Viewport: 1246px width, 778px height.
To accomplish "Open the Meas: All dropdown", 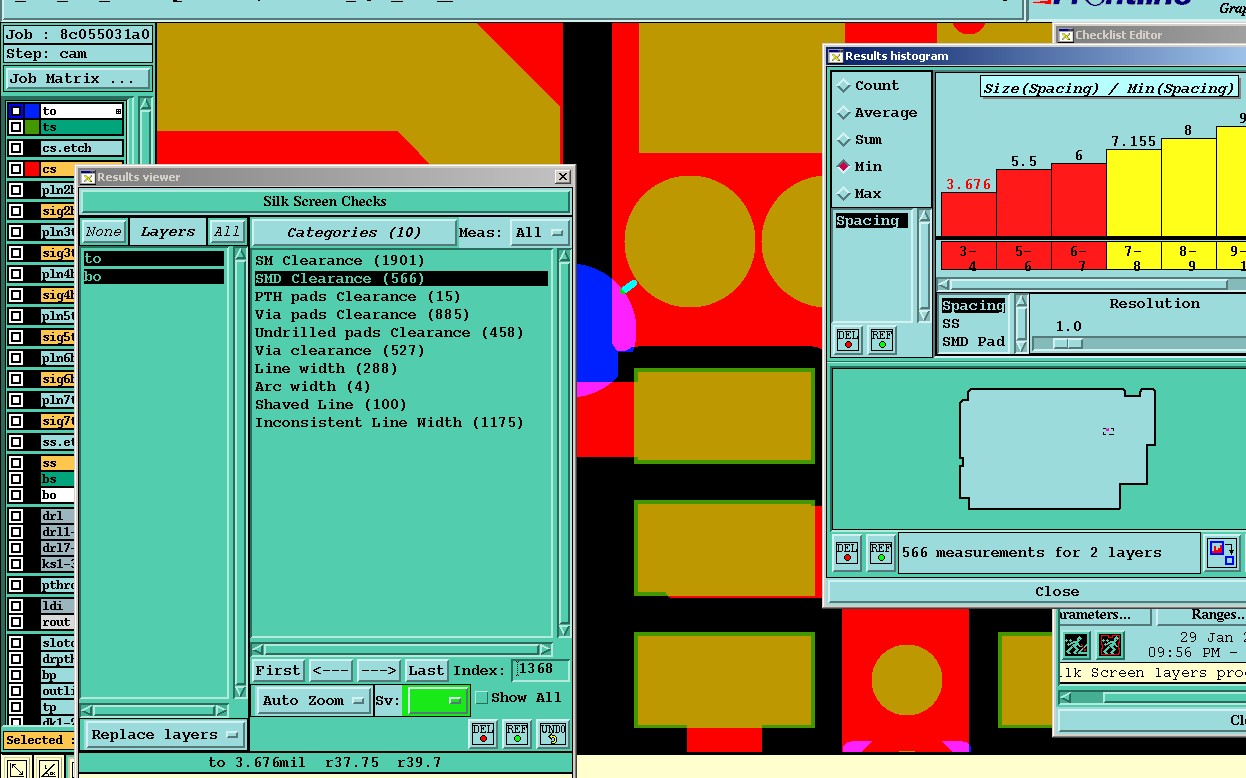I will tap(539, 233).
